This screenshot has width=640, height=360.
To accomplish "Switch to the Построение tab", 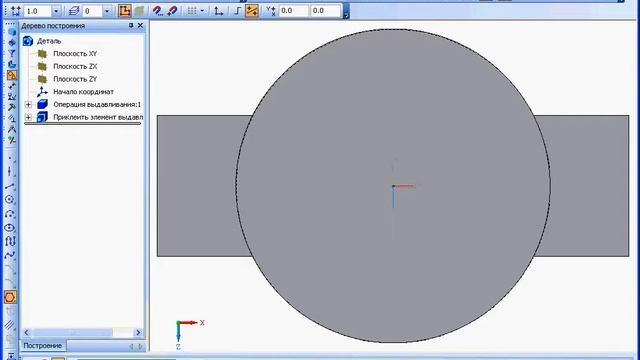I will 42,346.
